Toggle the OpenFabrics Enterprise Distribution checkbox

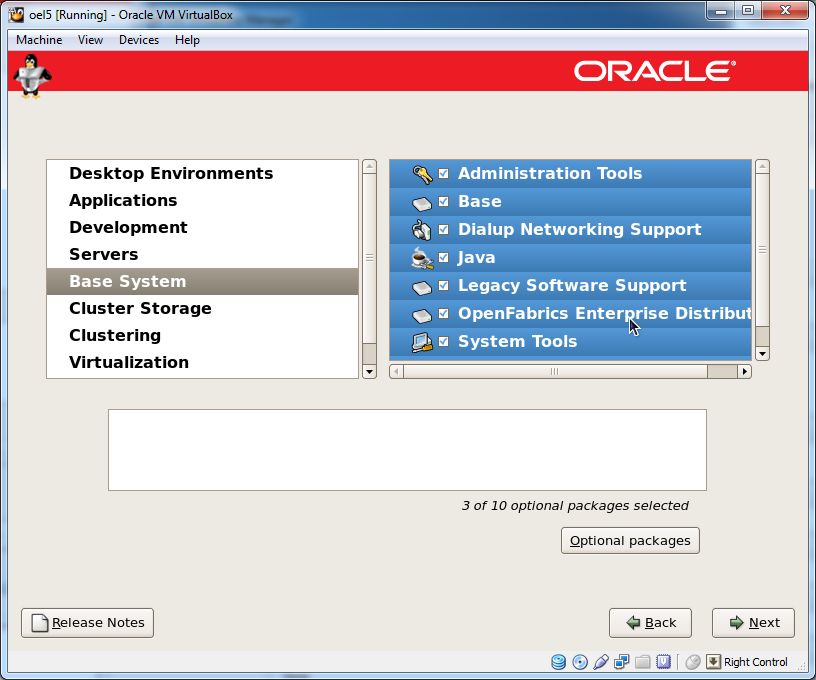(x=443, y=313)
